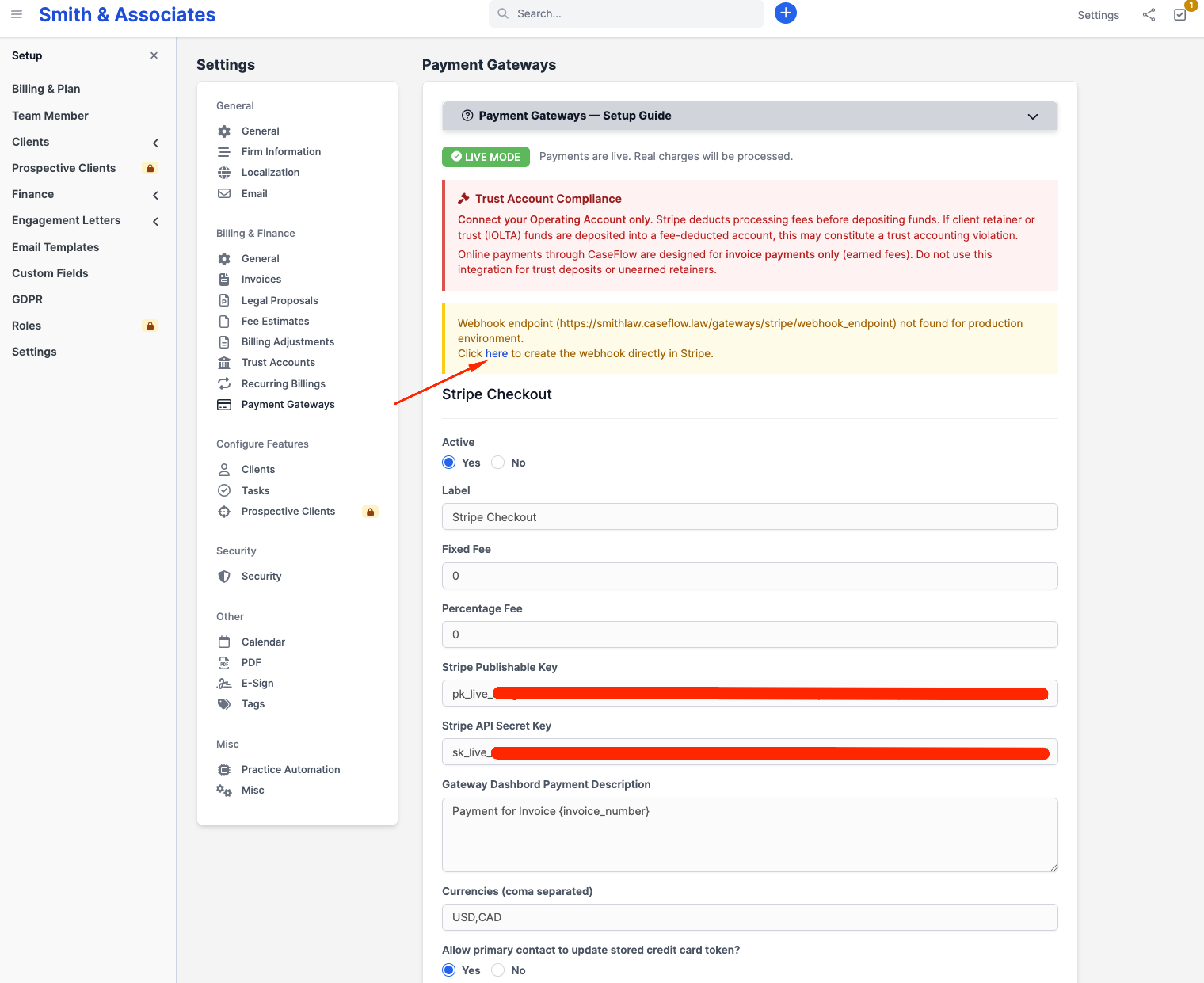Open Settings item in left sidebar
The image size is (1204, 983).
[34, 352]
